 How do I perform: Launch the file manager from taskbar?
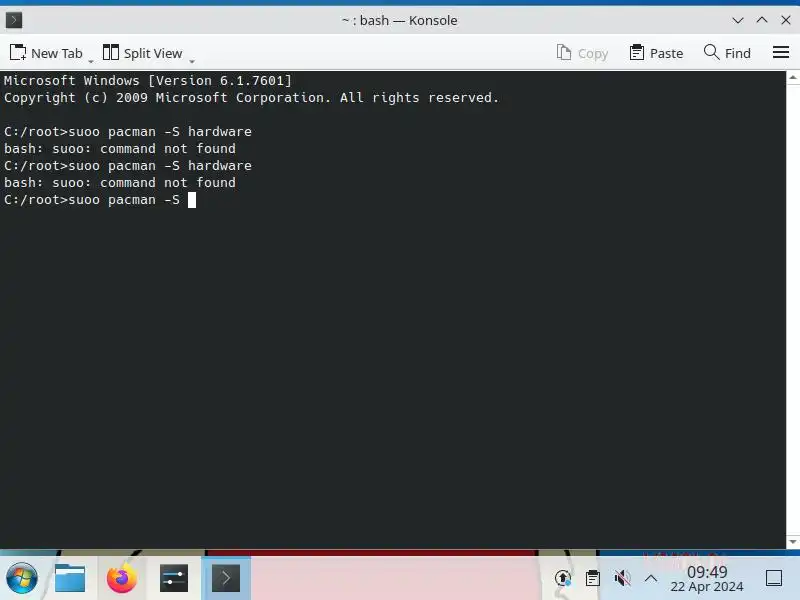tap(70, 579)
